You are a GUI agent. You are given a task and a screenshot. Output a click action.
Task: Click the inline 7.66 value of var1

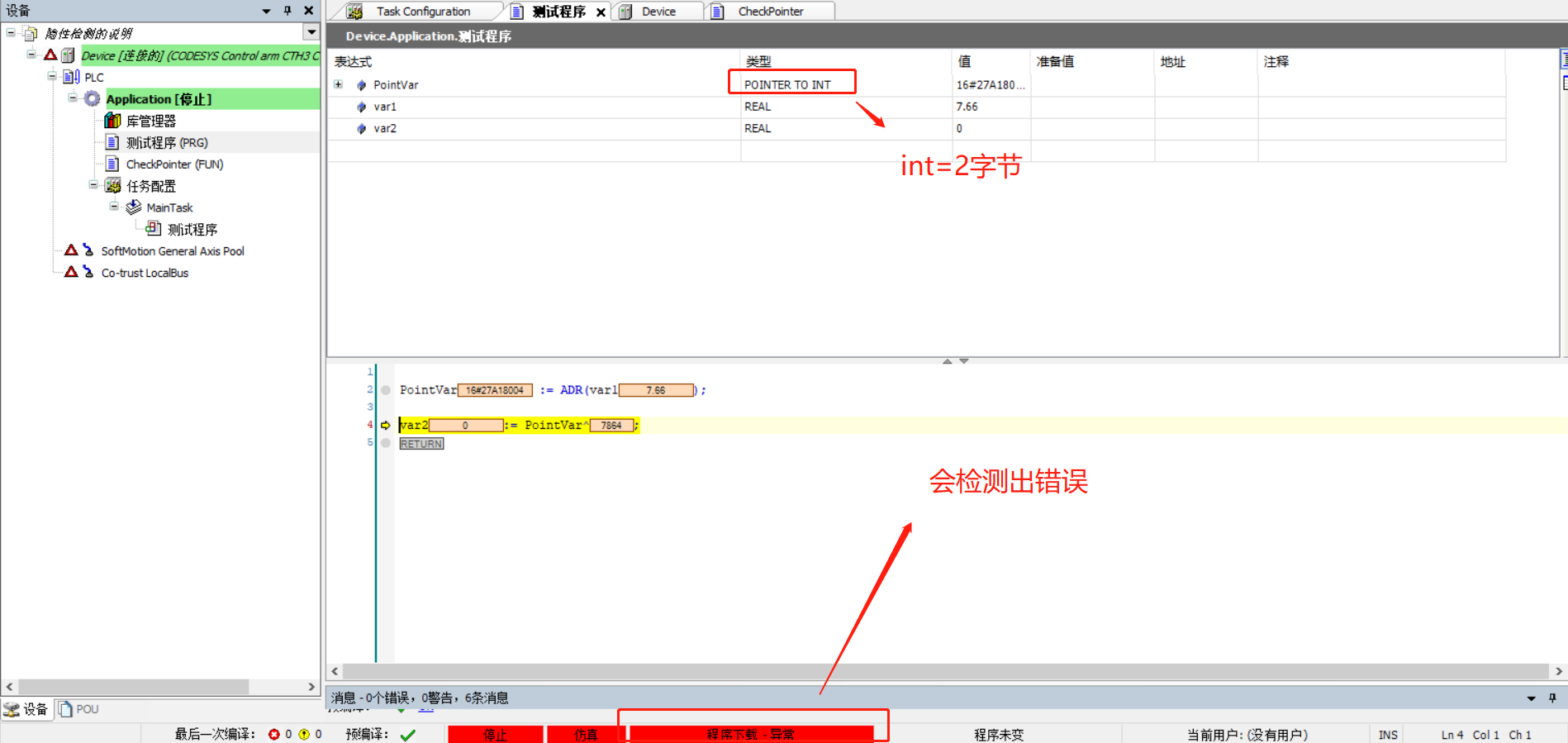point(656,390)
